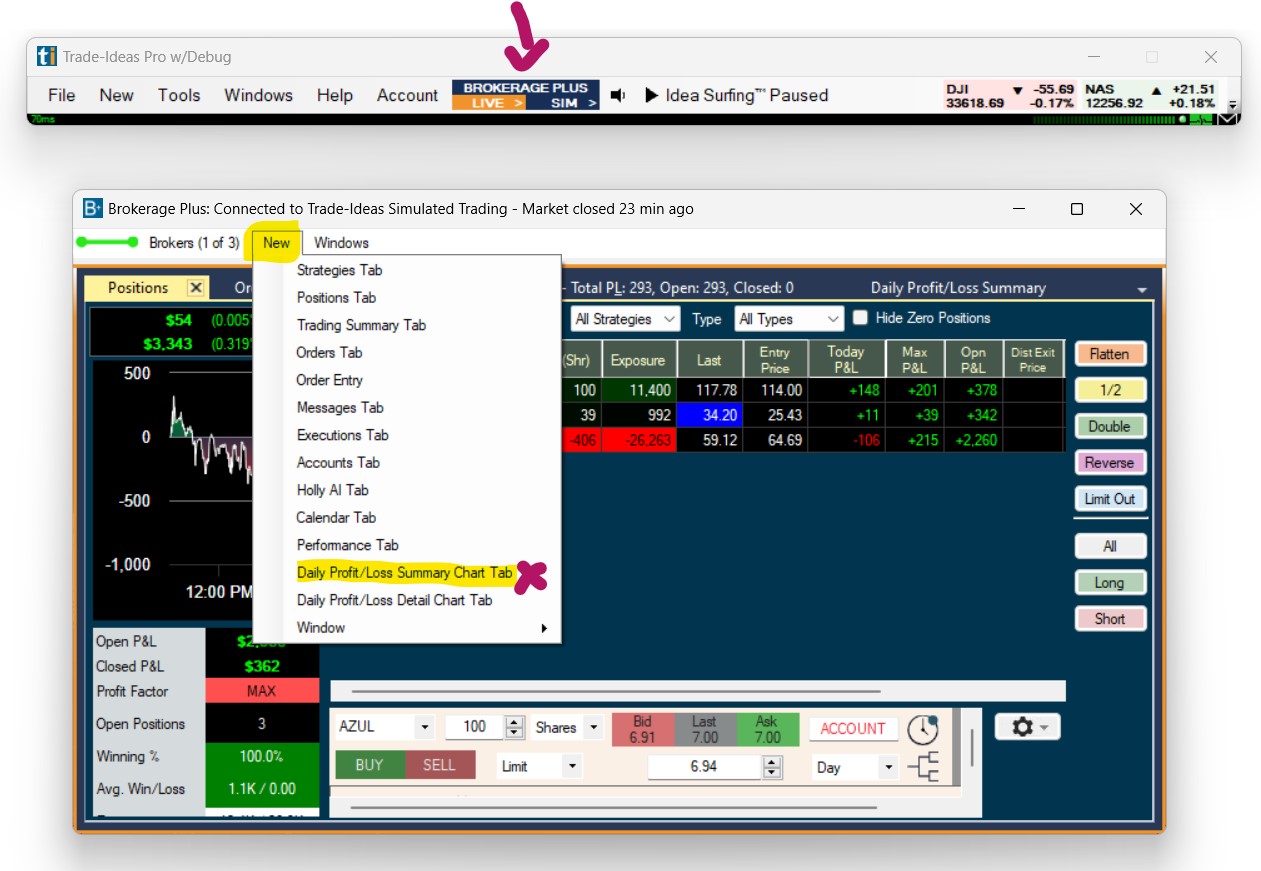
Task: Click the Brokerage Plus LIVE button
Action: point(488,103)
